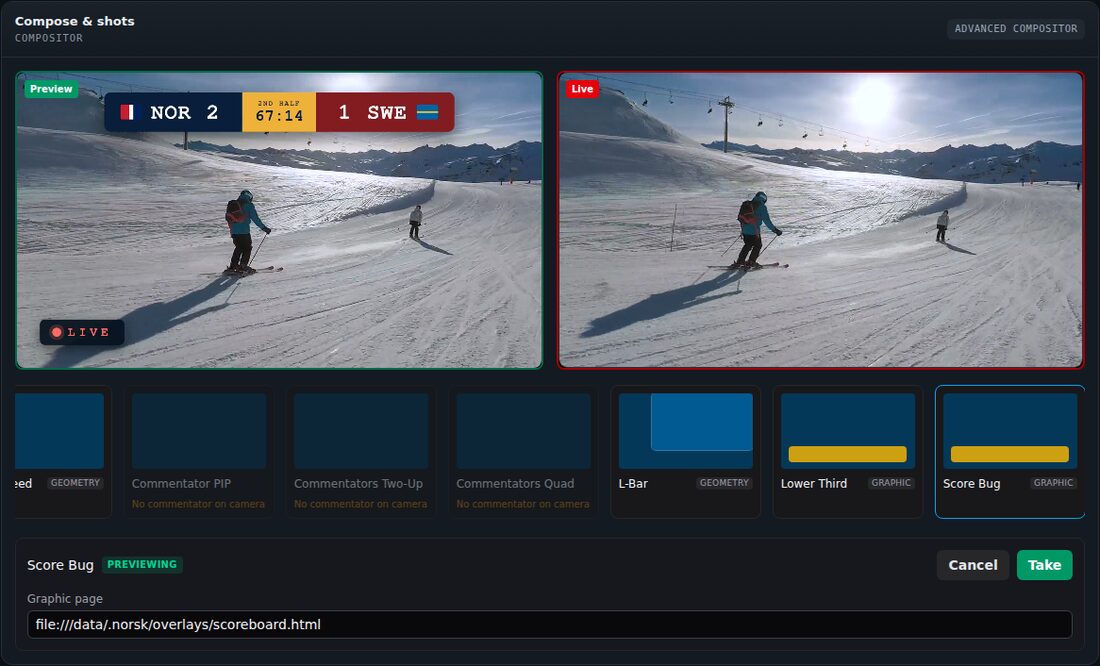1100x666 pixels.
Task: Click "No commentator on camera" under Commentators Quad
Action: coord(523,504)
